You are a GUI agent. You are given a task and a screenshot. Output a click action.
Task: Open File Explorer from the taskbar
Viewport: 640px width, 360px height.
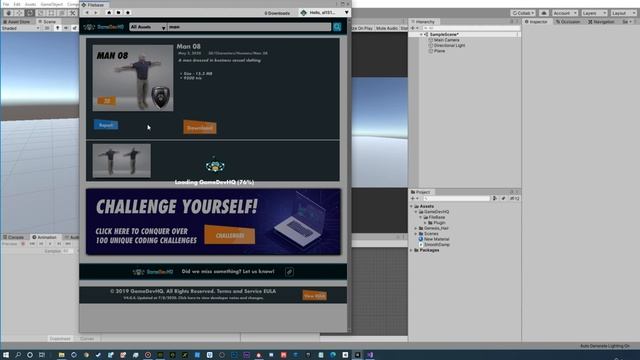61,355
